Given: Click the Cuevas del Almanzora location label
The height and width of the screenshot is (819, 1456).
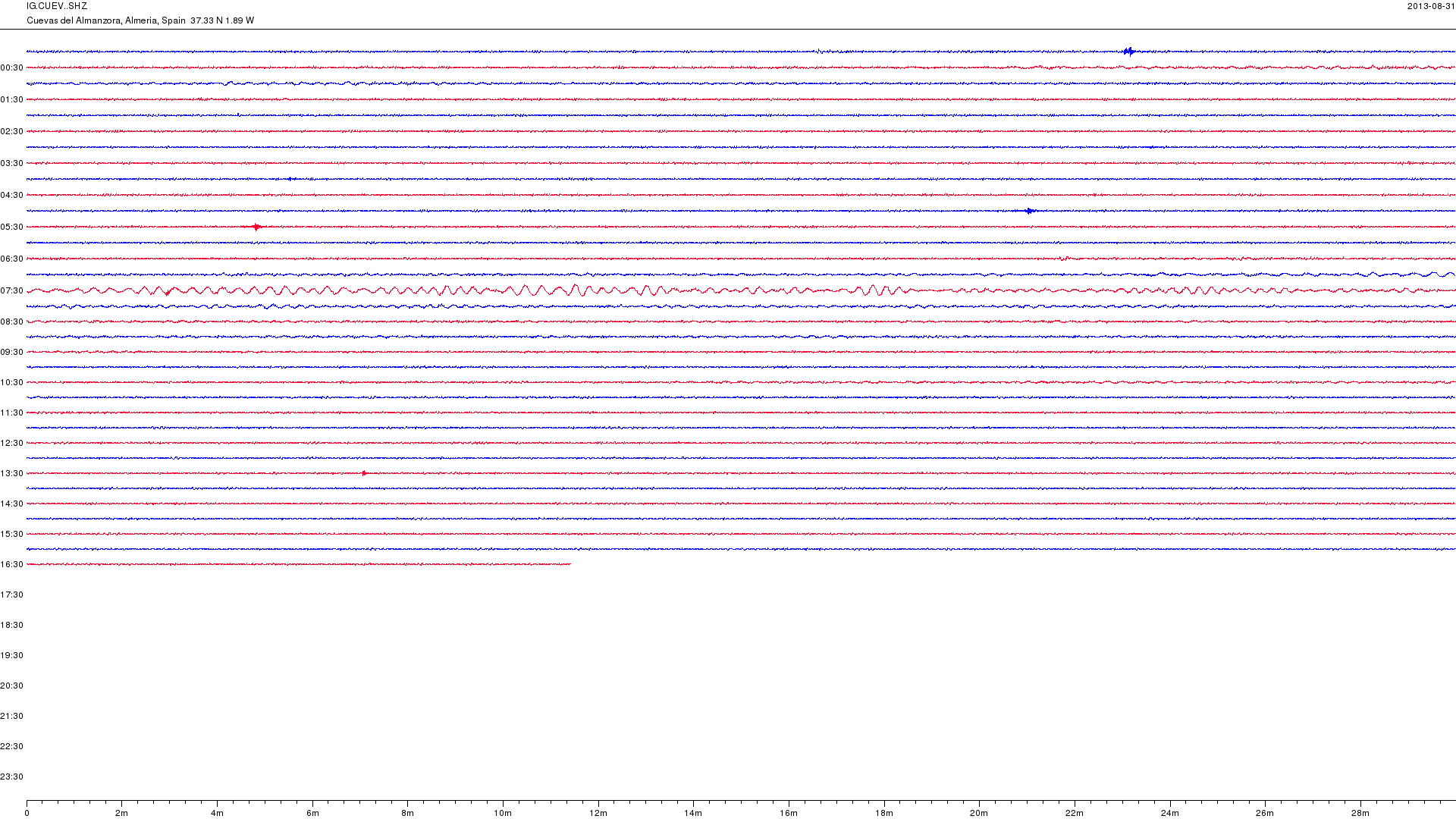Looking at the screenshot, I should (140, 20).
